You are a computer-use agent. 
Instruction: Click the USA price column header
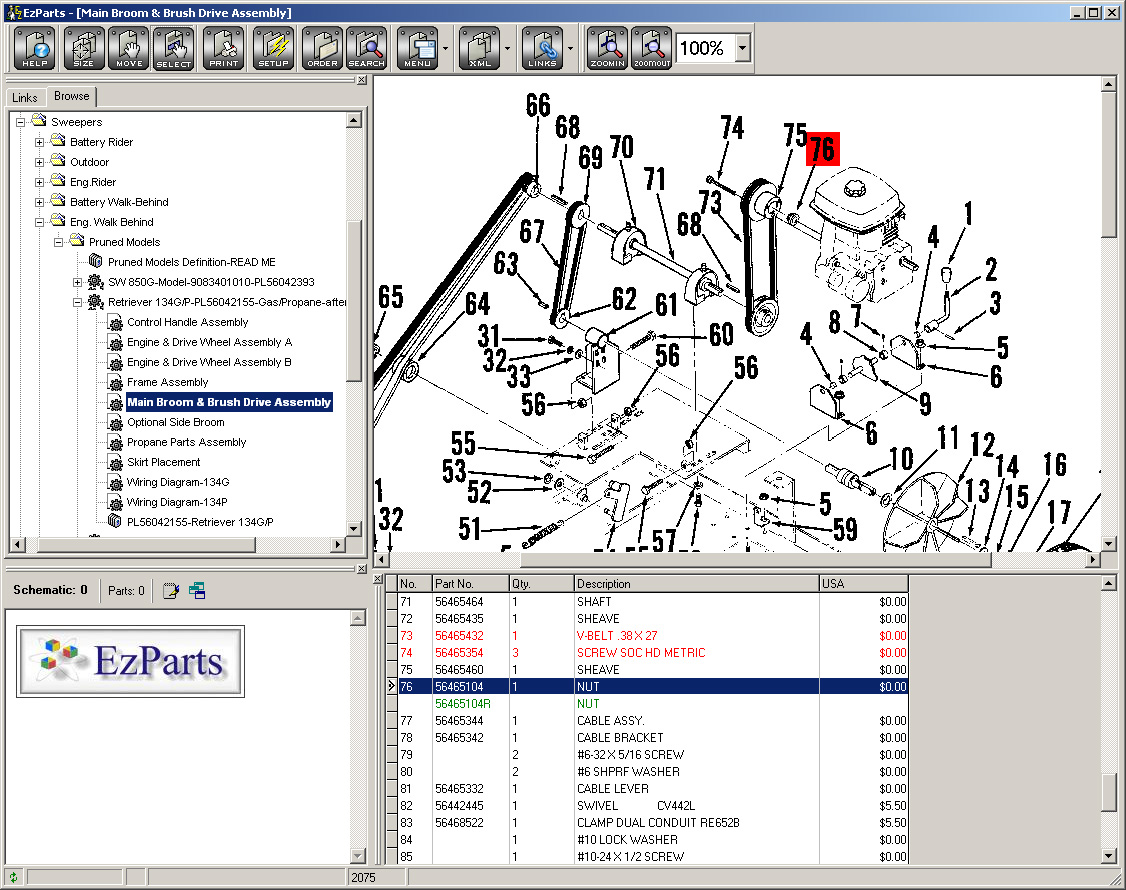click(x=864, y=584)
